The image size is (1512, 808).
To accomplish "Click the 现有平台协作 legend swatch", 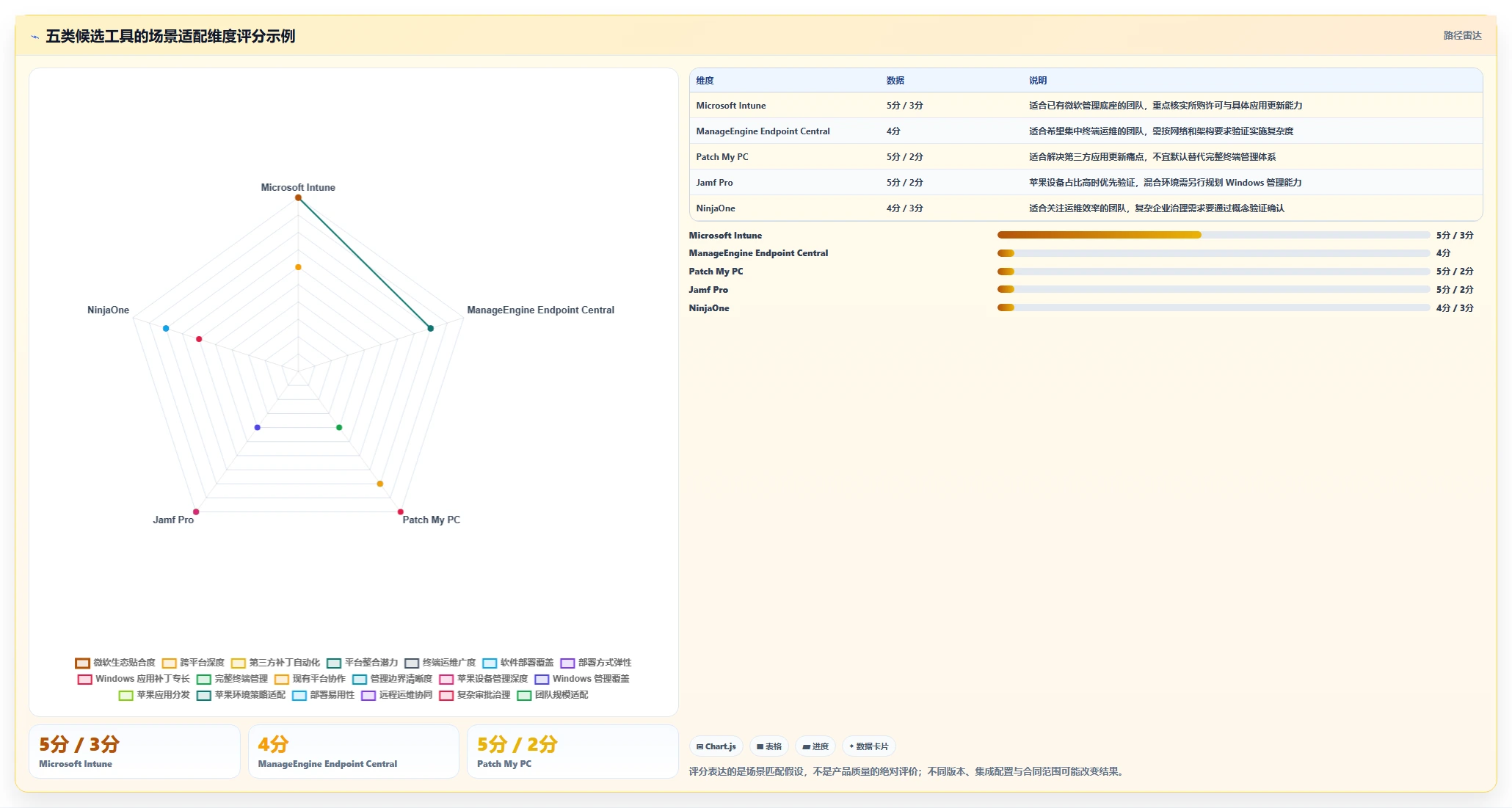I will [282, 680].
